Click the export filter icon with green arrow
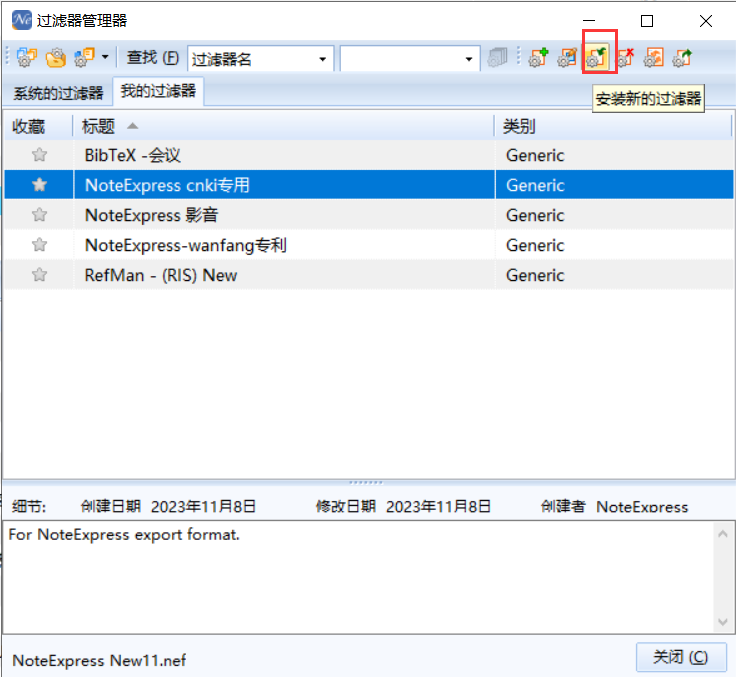The height and width of the screenshot is (677, 736). coord(682,57)
